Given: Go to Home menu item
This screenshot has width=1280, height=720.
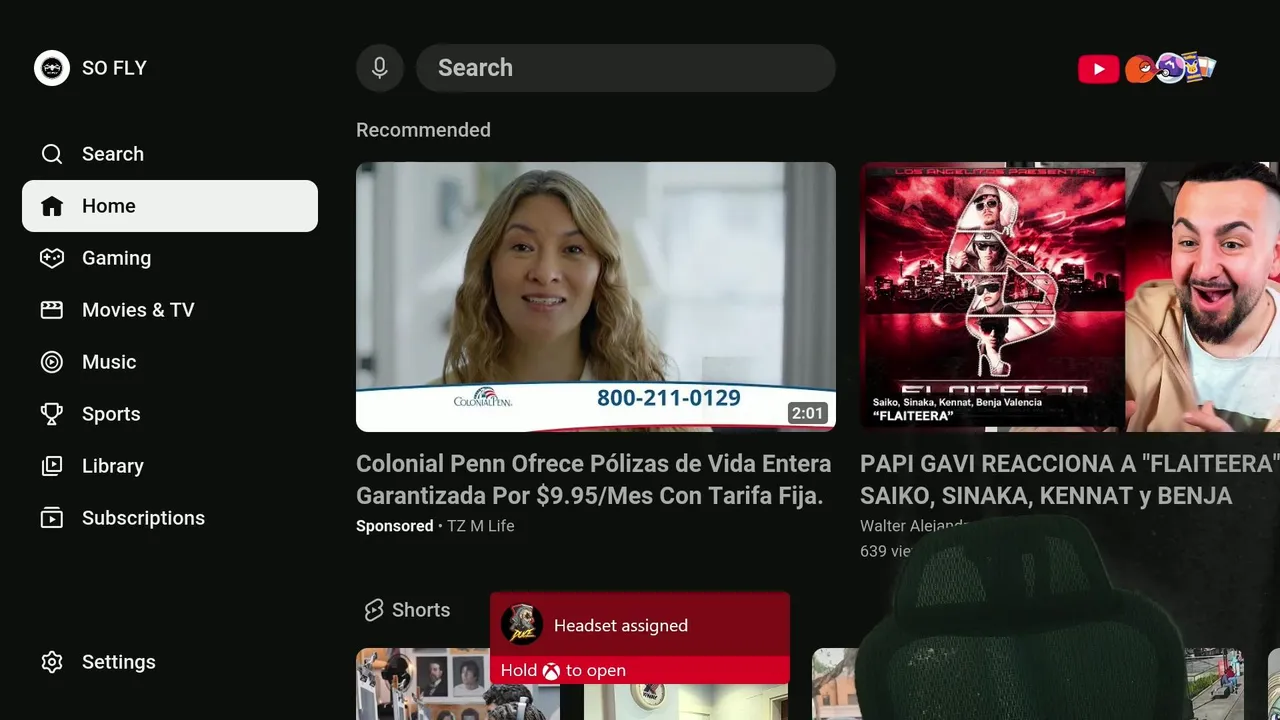Looking at the screenshot, I should (170, 206).
